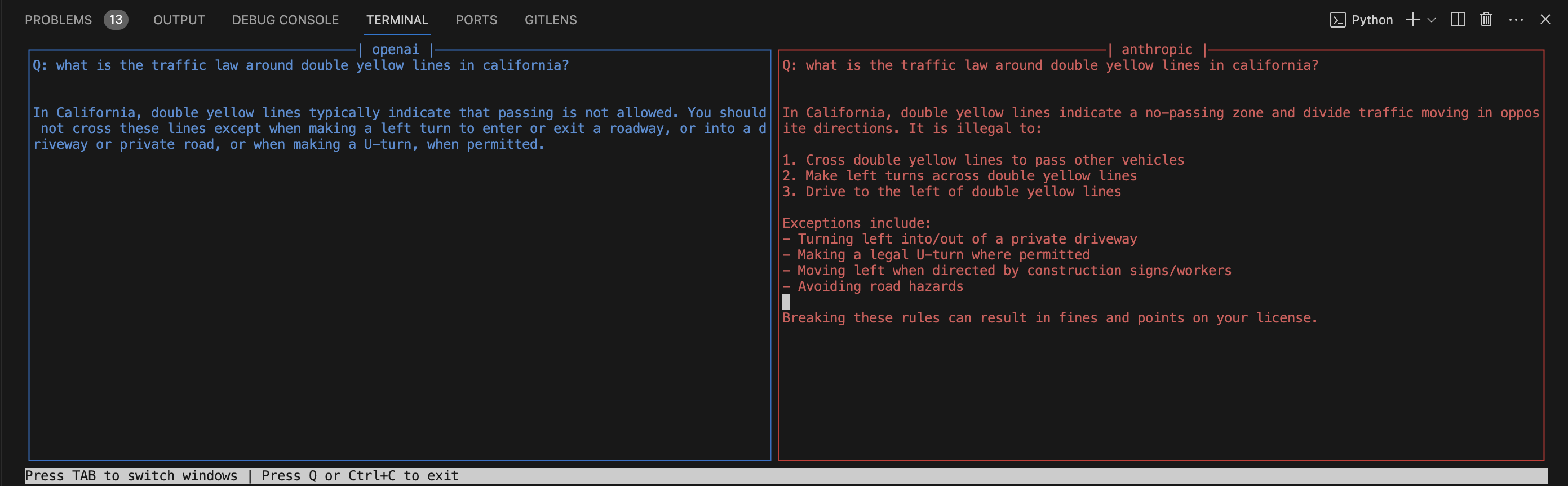Create a new terminal with plus icon

pos(1413,20)
